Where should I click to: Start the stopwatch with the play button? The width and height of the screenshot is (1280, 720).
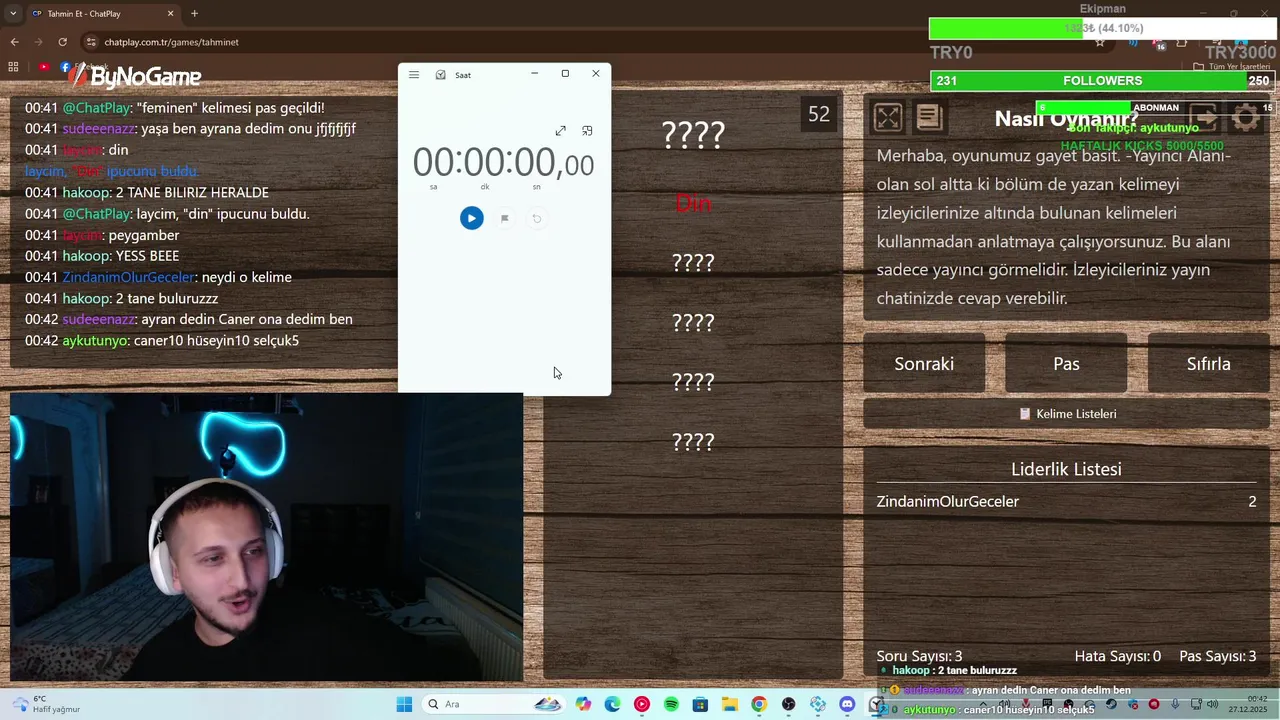pyautogui.click(x=471, y=218)
